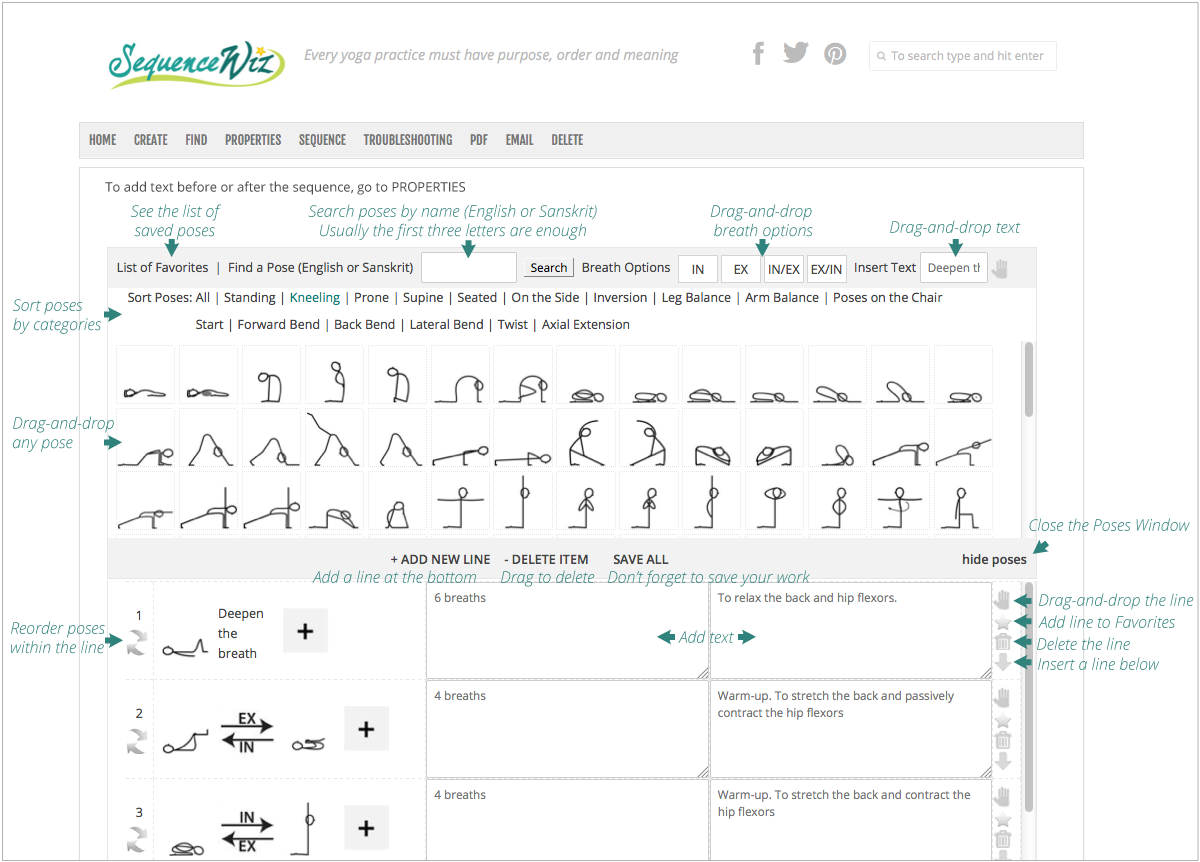Select first pose thumbnail in poses grid
Image resolution: width=1200 pixels, height=862 pixels.
pos(146,375)
